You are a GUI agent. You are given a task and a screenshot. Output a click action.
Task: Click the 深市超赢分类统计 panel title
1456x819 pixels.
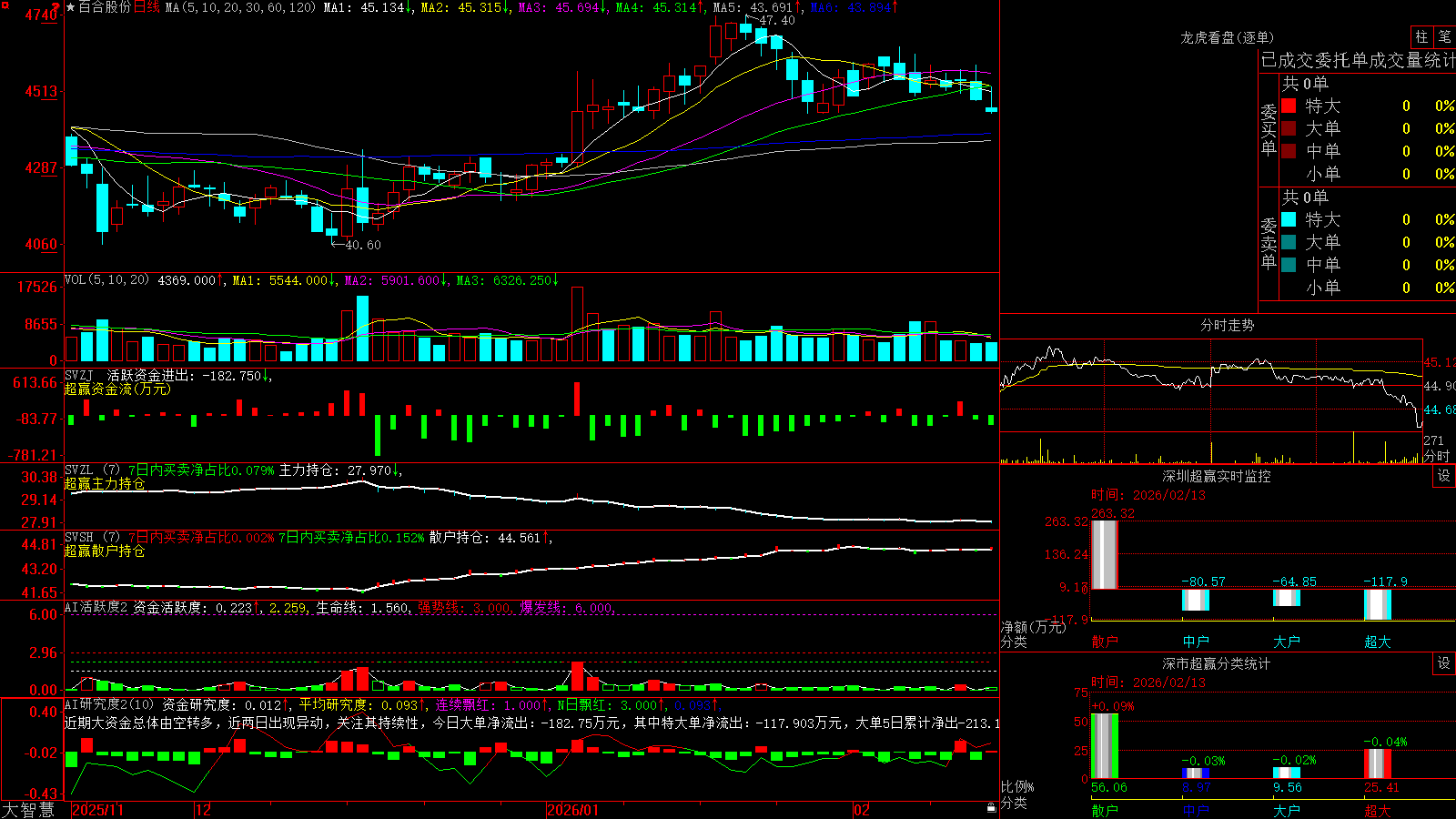tap(1217, 663)
